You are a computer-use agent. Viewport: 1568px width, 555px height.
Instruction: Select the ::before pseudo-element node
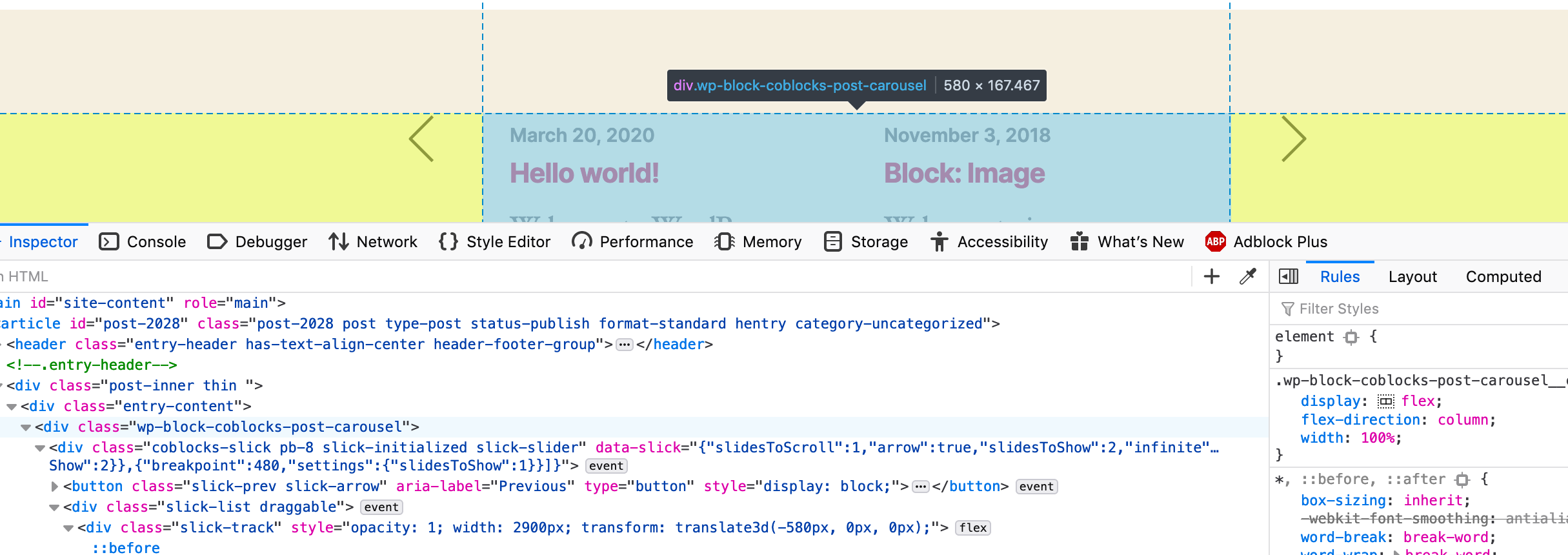[126, 547]
